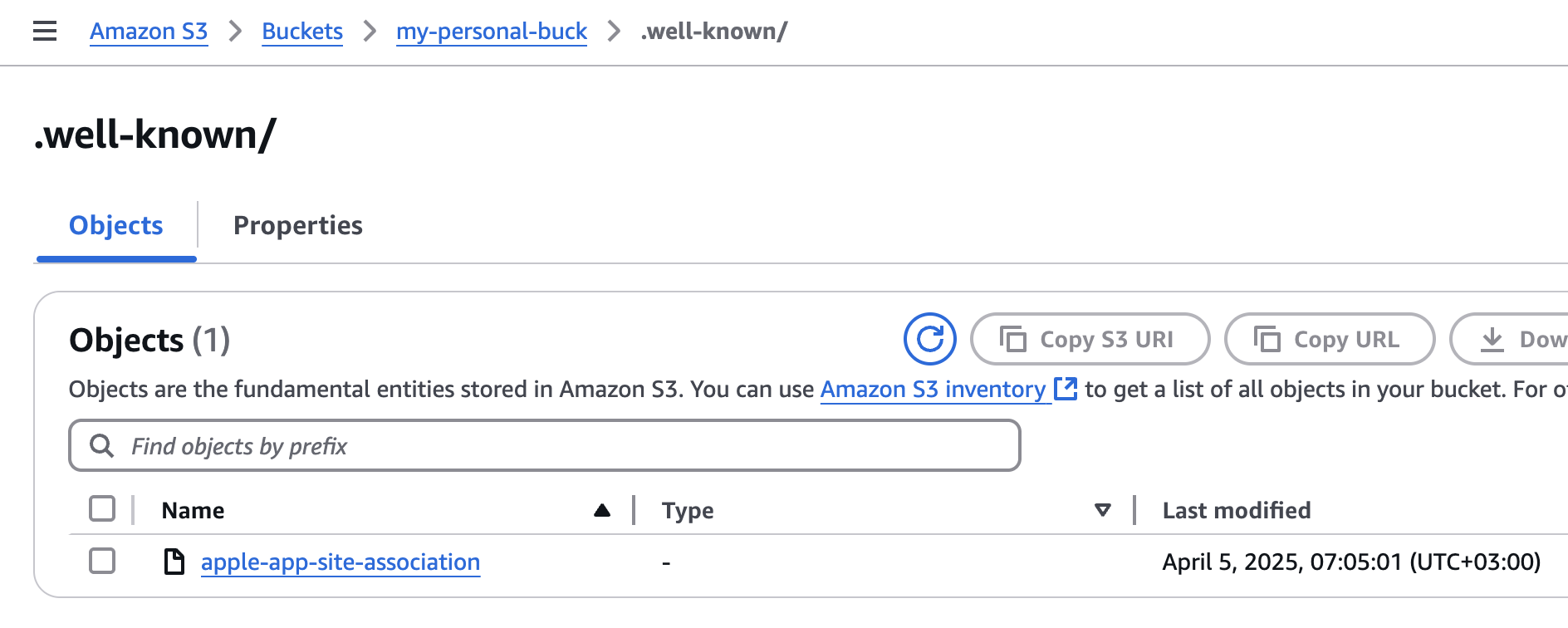The image size is (1568, 628).
Task: Click the copy icon in Copy S3 URI
Action: coord(1012,339)
